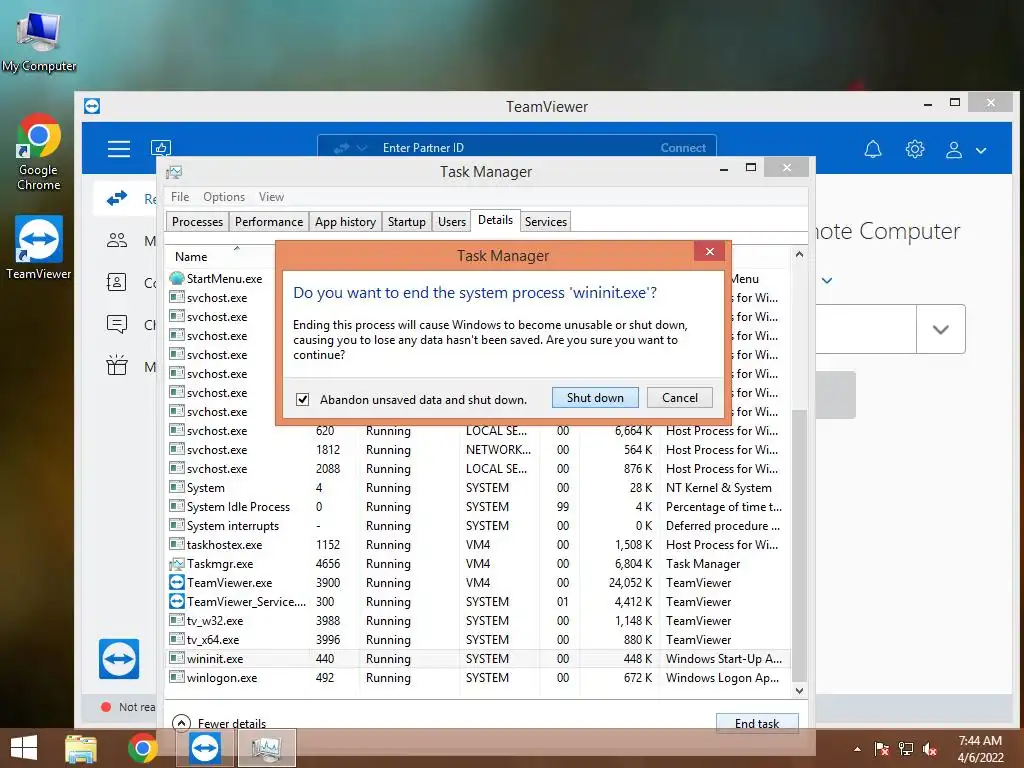Open TeamViewer account profile icon

pos(953,150)
